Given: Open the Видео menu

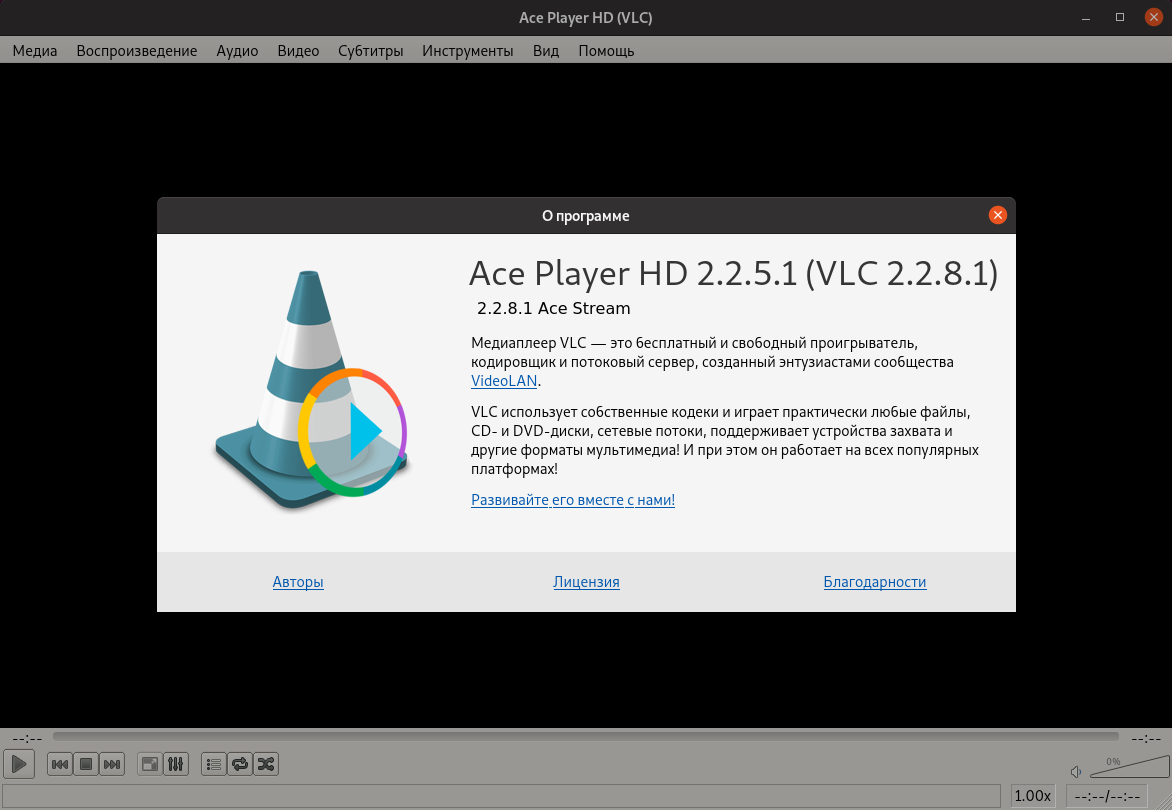Looking at the screenshot, I should click(298, 51).
